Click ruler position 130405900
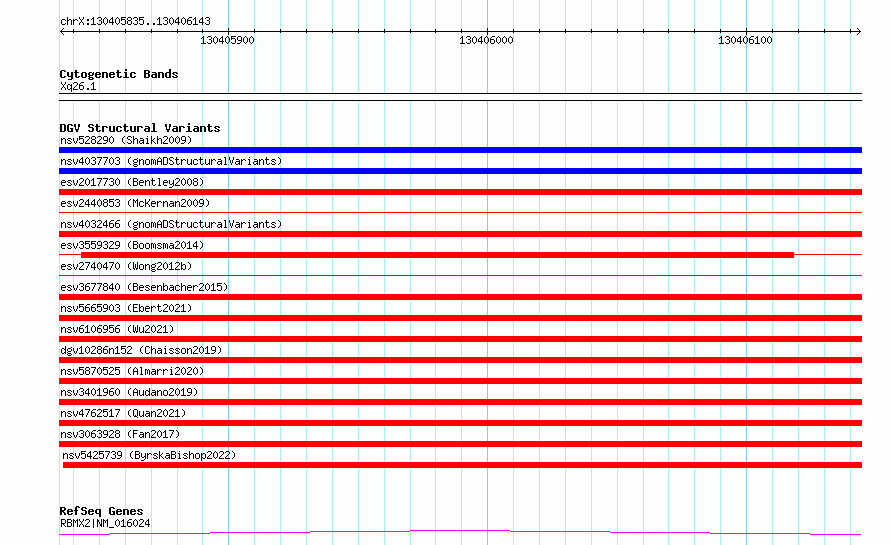This screenshot has height=545, width=890. tap(227, 40)
